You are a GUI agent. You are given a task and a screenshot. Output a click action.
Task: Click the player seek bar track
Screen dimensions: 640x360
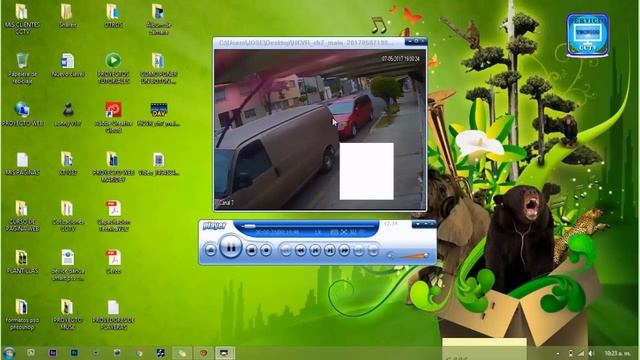(x=308, y=226)
